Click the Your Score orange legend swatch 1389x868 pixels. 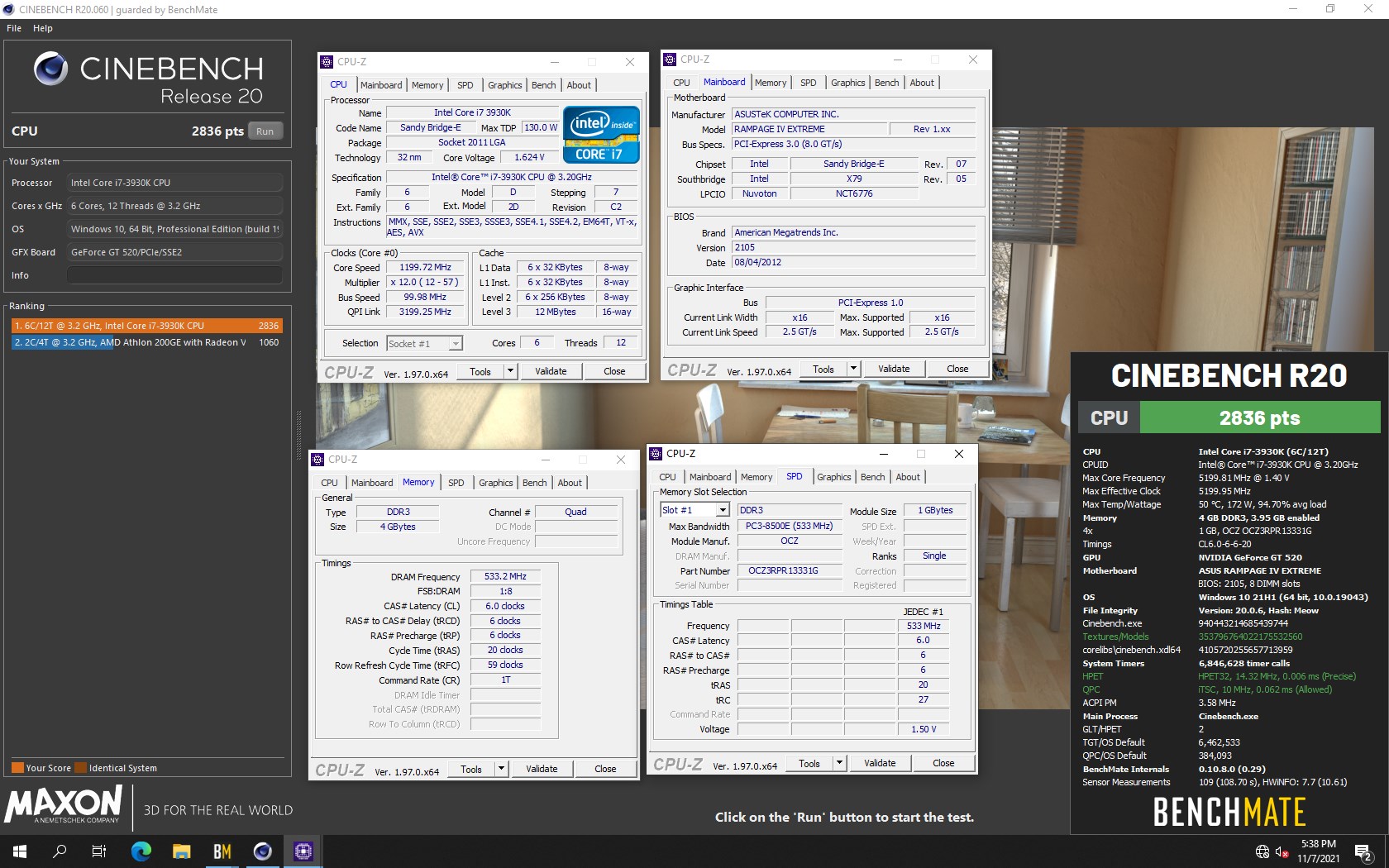17,768
